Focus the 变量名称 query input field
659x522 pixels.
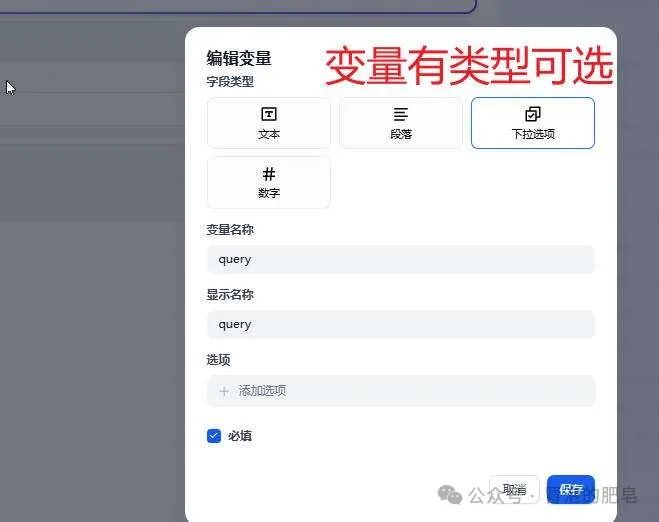tap(400, 259)
